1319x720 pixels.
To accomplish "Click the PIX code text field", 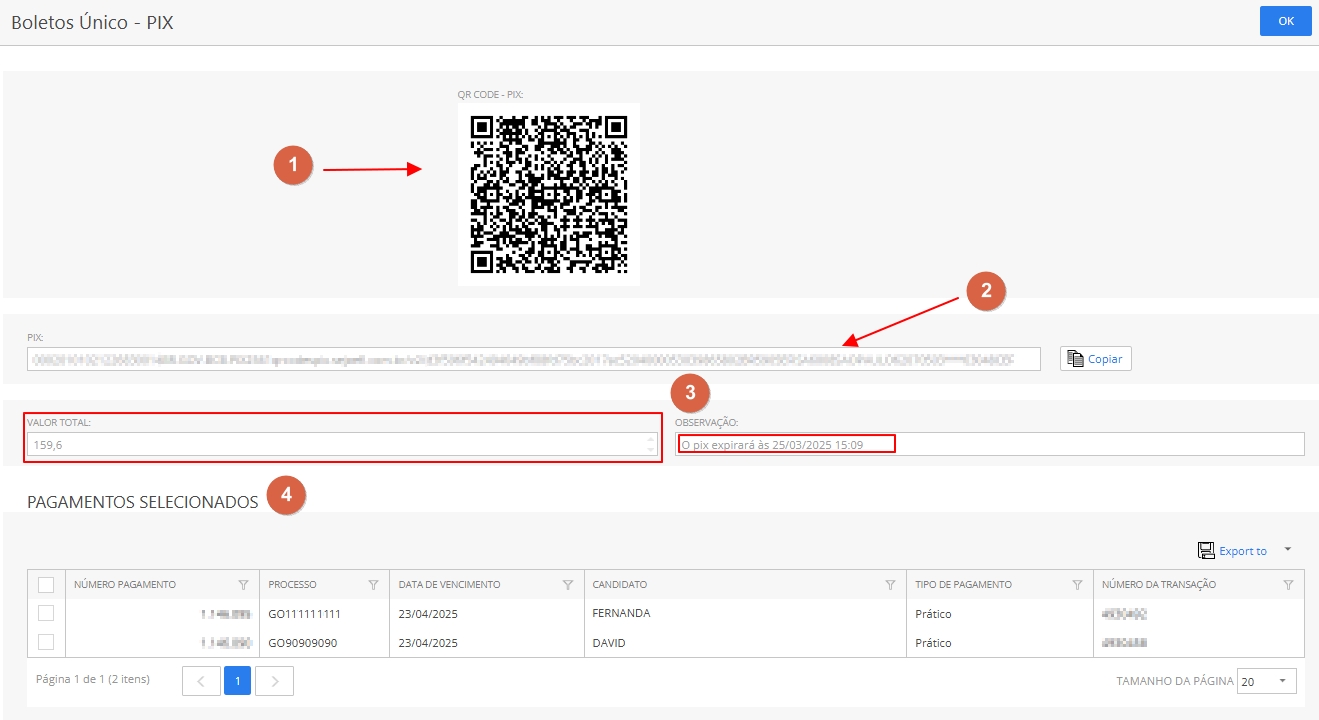I will (533, 359).
